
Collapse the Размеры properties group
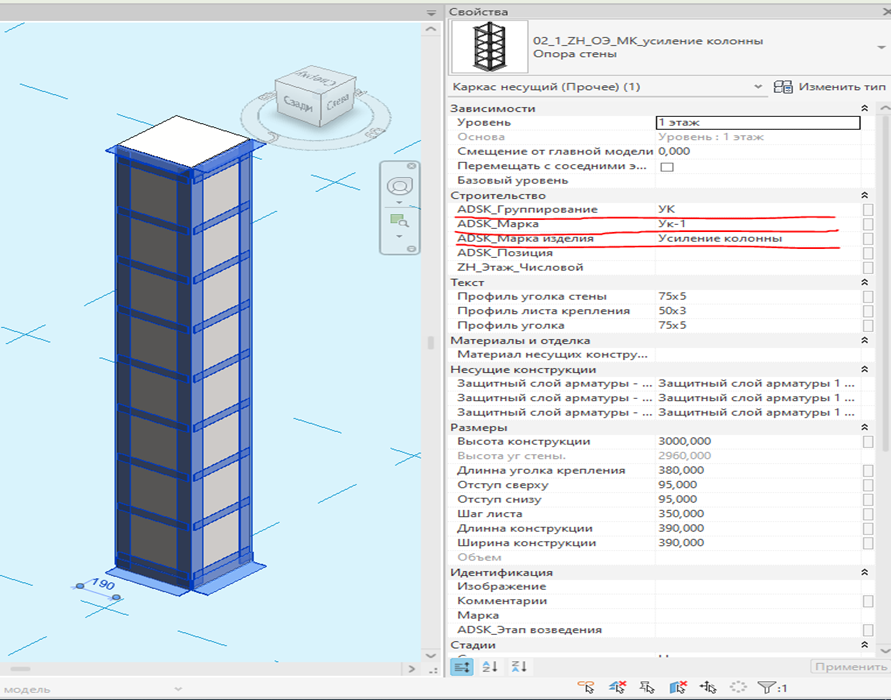pos(864,427)
